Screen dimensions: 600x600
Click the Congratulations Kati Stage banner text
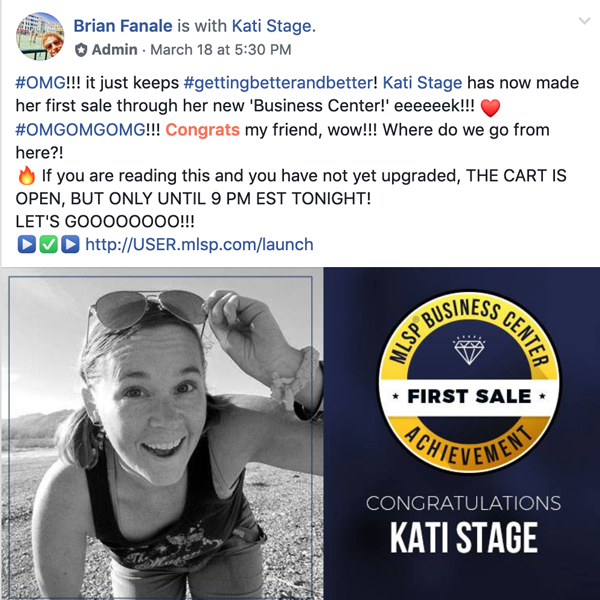pos(464,524)
